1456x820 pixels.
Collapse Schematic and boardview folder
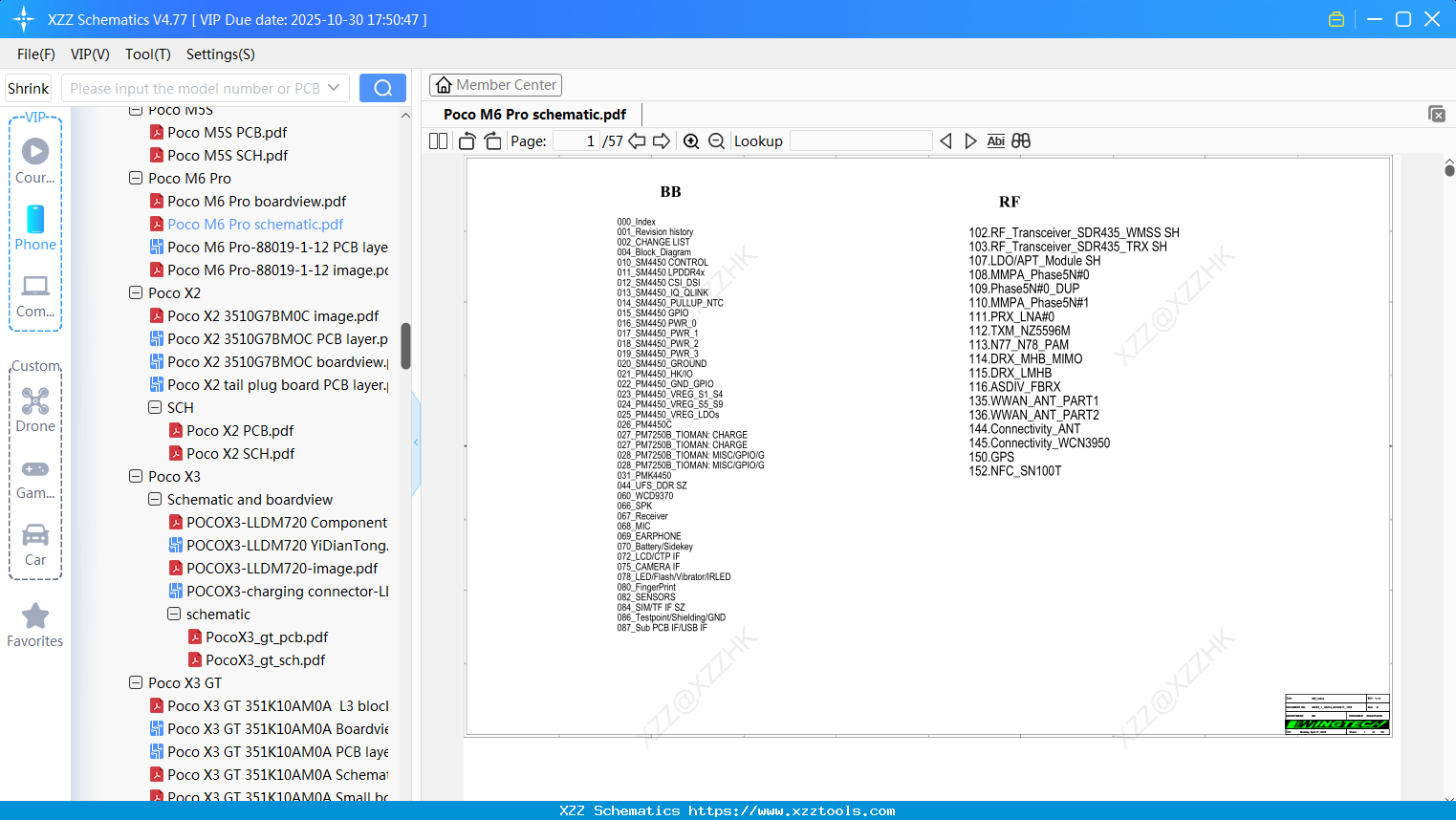(155, 499)
